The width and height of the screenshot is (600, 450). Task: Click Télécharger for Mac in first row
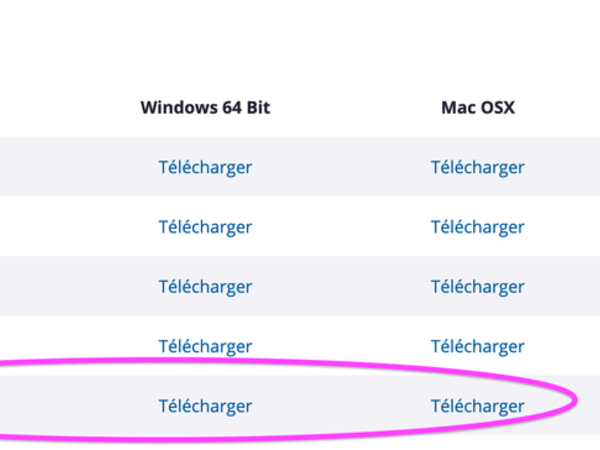pos(477,167)
